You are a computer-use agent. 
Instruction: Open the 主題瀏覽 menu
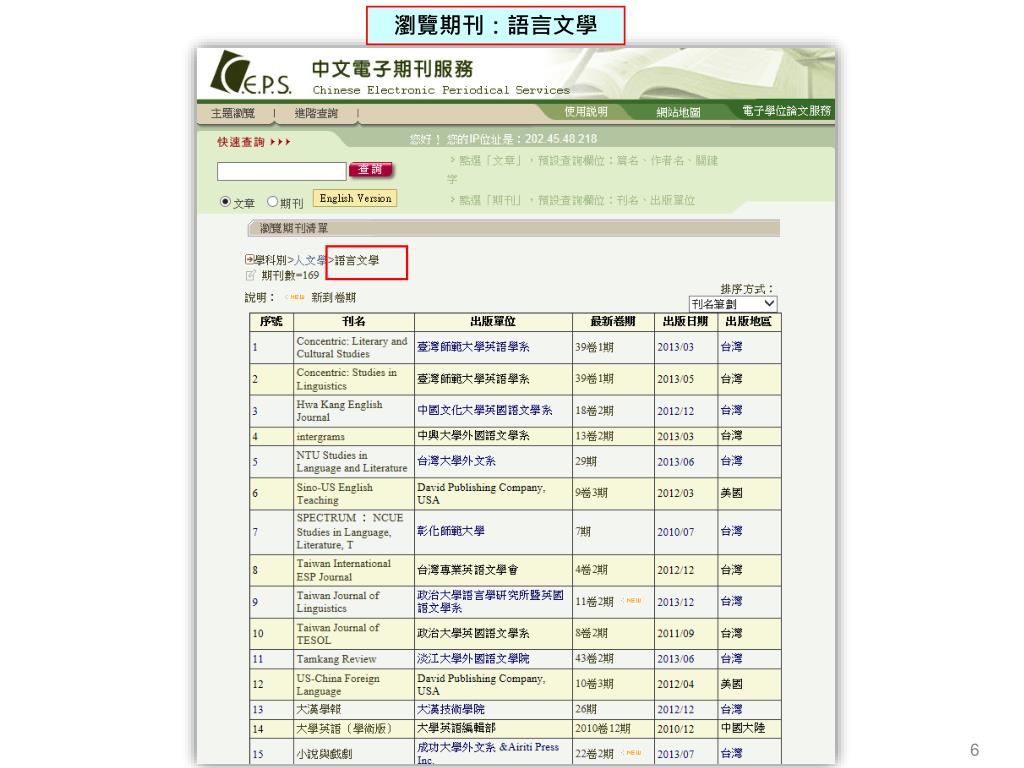coord(233,114)
